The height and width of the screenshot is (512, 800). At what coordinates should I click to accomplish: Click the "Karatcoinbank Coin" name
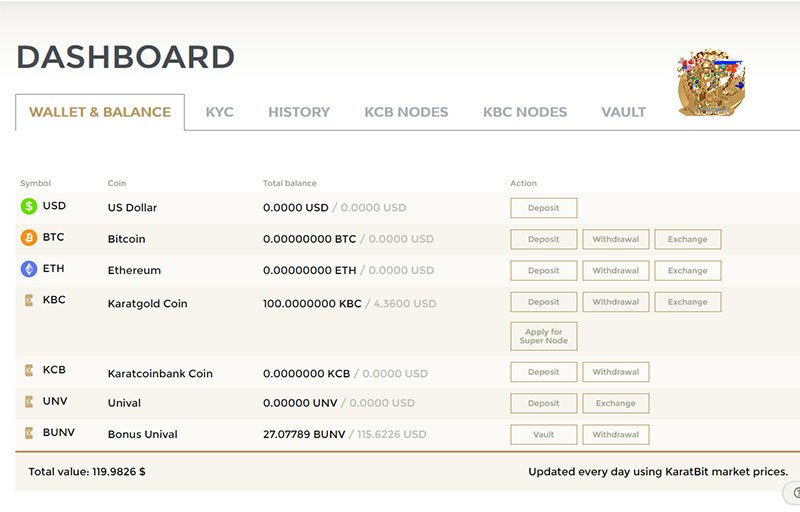click(x=160, y=373)
